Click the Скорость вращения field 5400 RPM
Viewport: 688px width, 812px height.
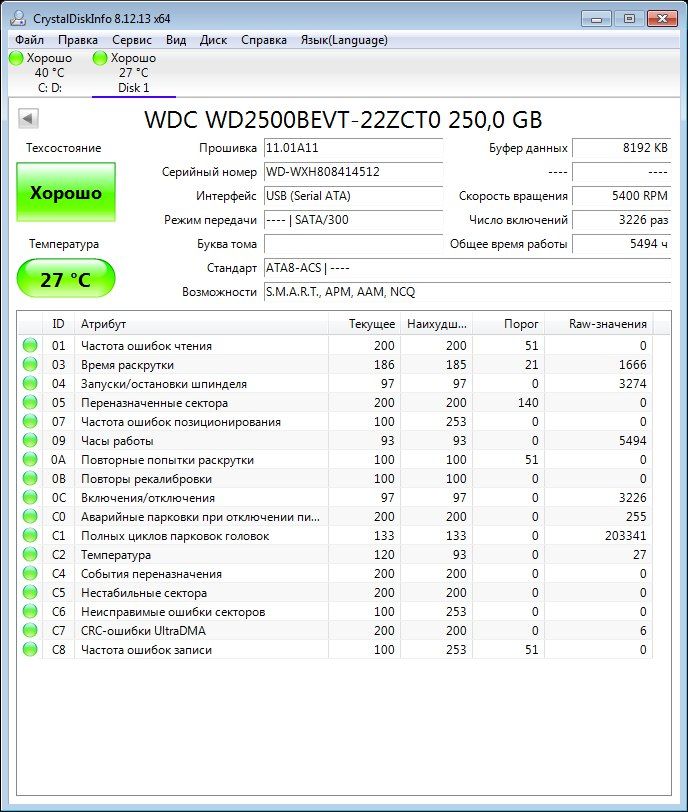(x=621, y=196)
